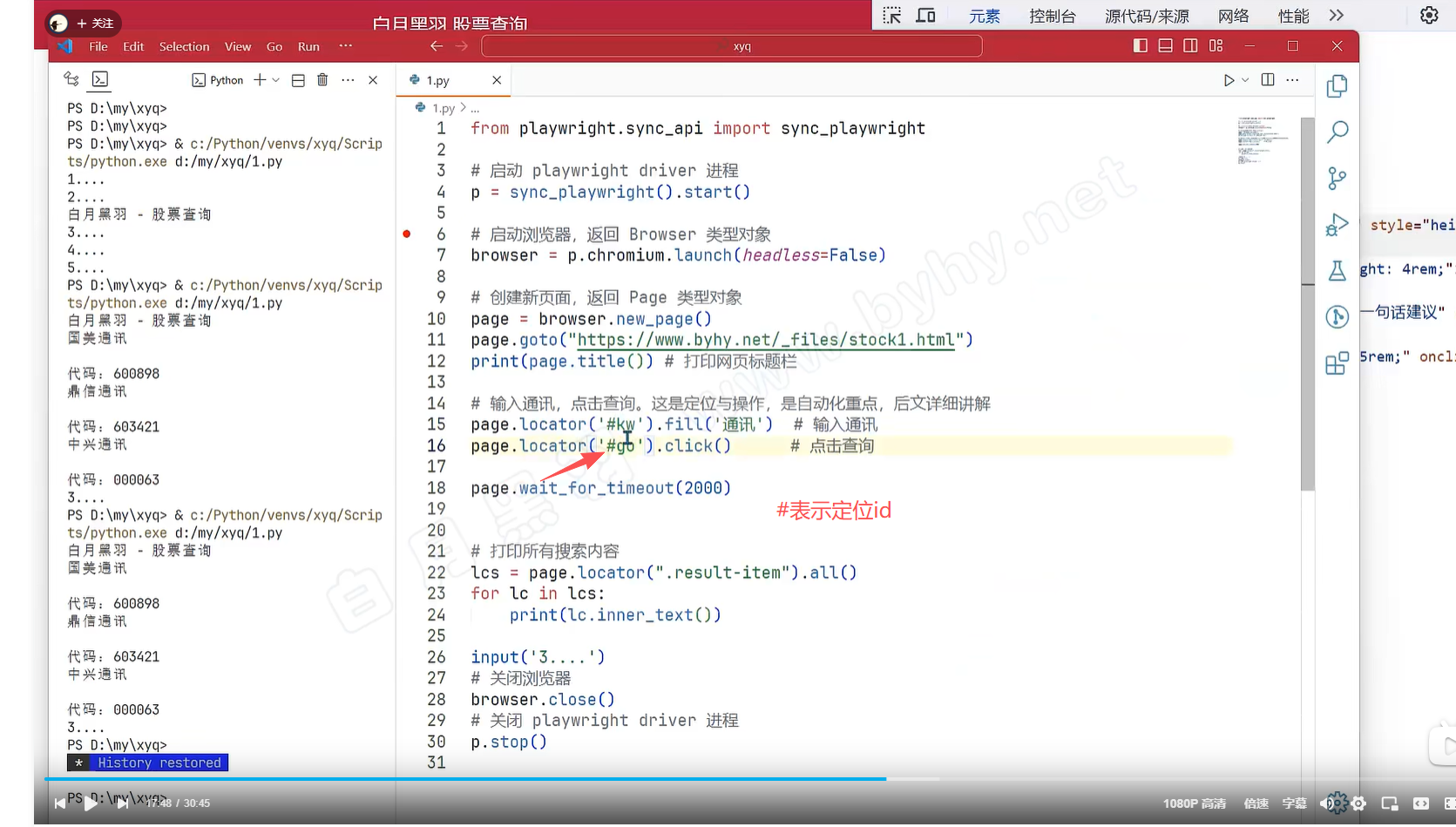Screen dimensions: 1456x827
Task: Open the Testing flask view
Action: coord(1337,270)
